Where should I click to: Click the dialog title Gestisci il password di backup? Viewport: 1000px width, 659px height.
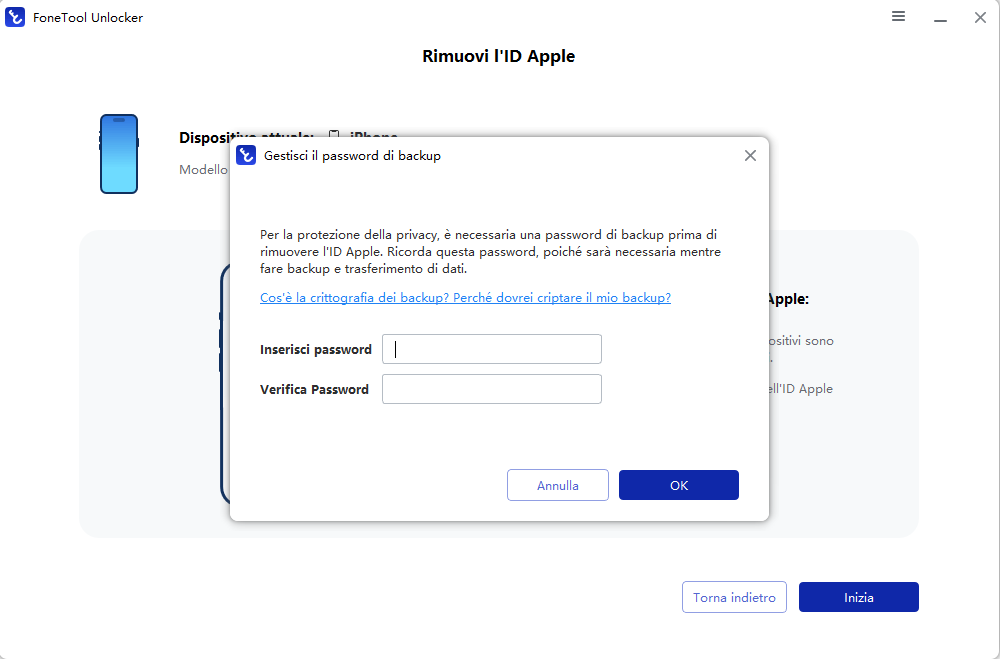[352, 156]
